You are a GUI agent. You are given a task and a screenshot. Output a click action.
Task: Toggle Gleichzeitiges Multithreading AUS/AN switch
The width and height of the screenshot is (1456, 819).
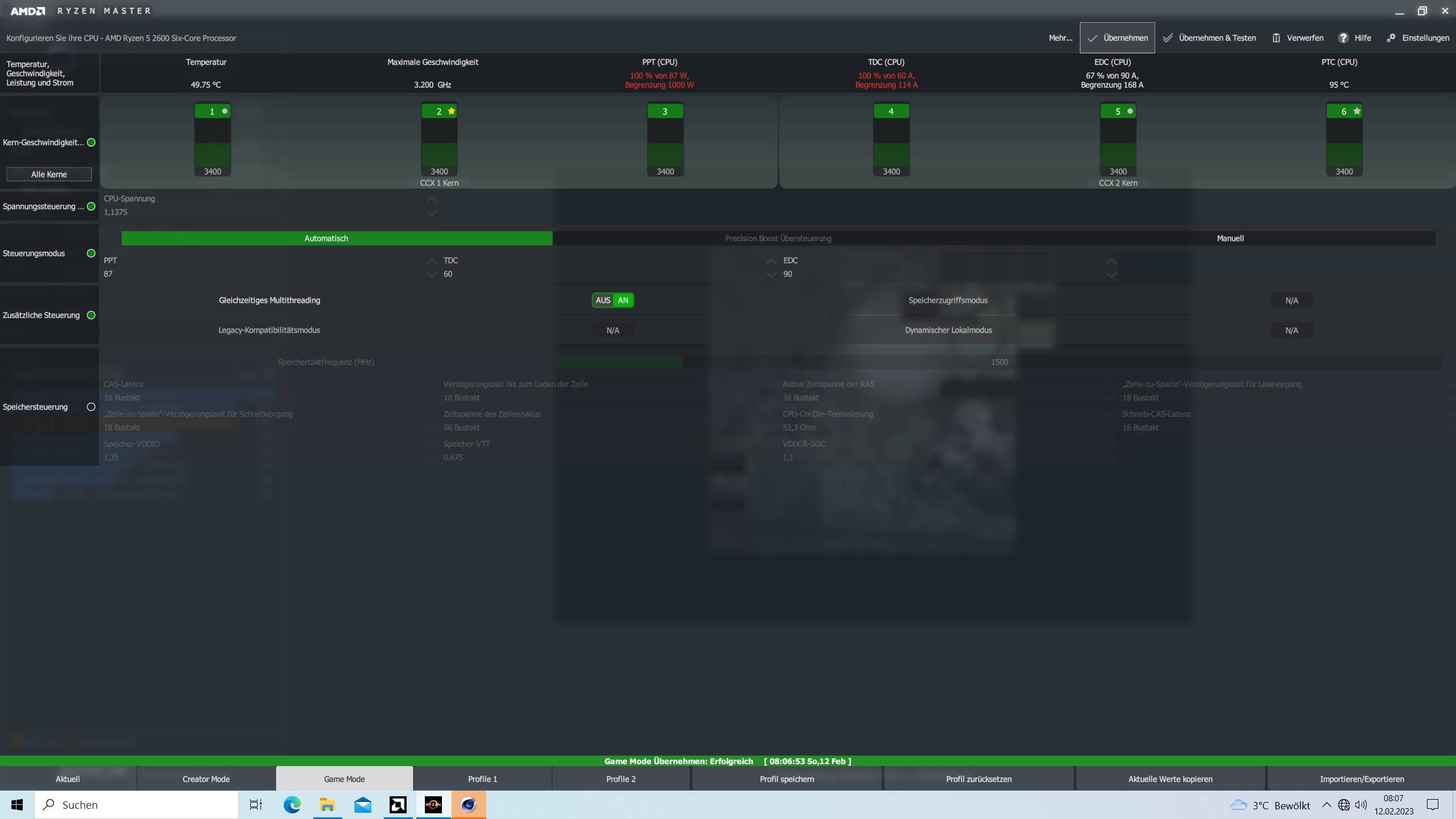tap(613, 300)
